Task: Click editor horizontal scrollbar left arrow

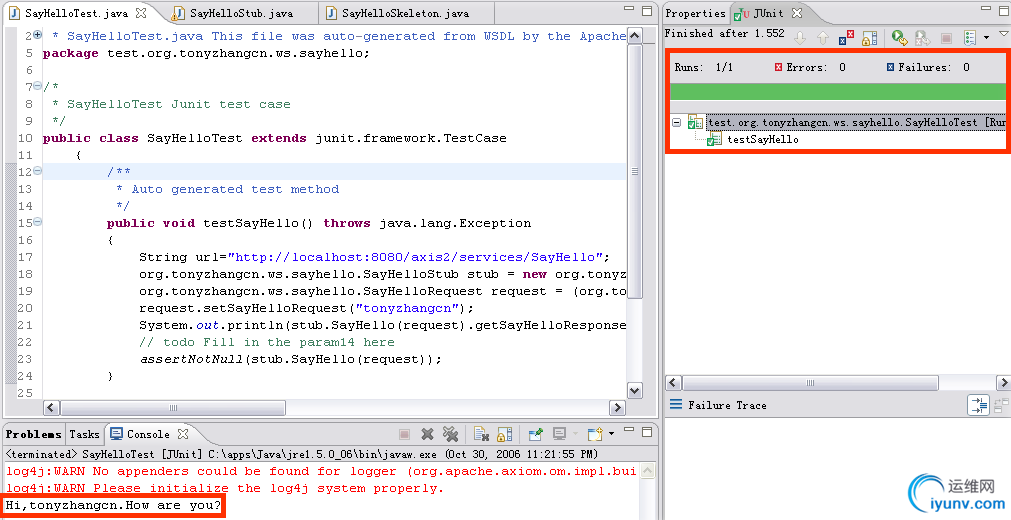Action: pyautogui.click(x=52, y=408)
